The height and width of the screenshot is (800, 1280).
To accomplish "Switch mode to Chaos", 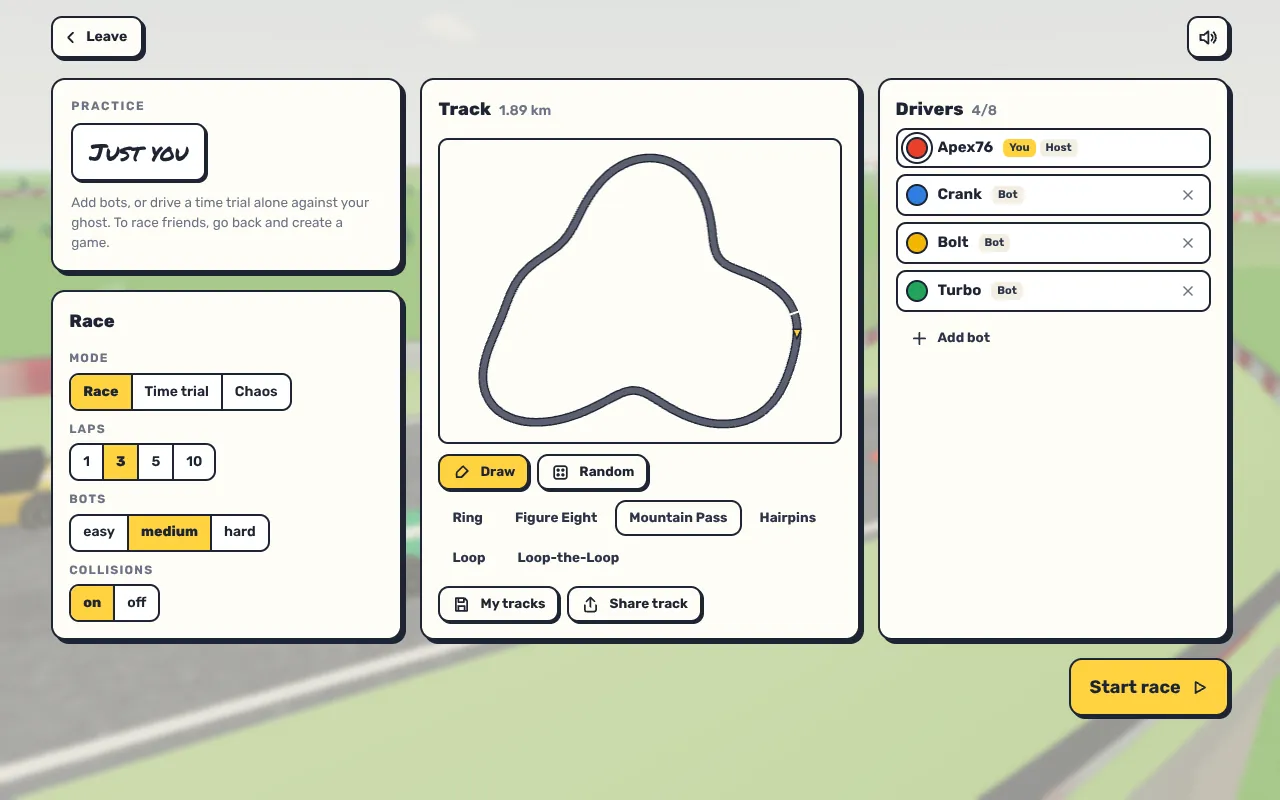I will (x=256, y=392).
